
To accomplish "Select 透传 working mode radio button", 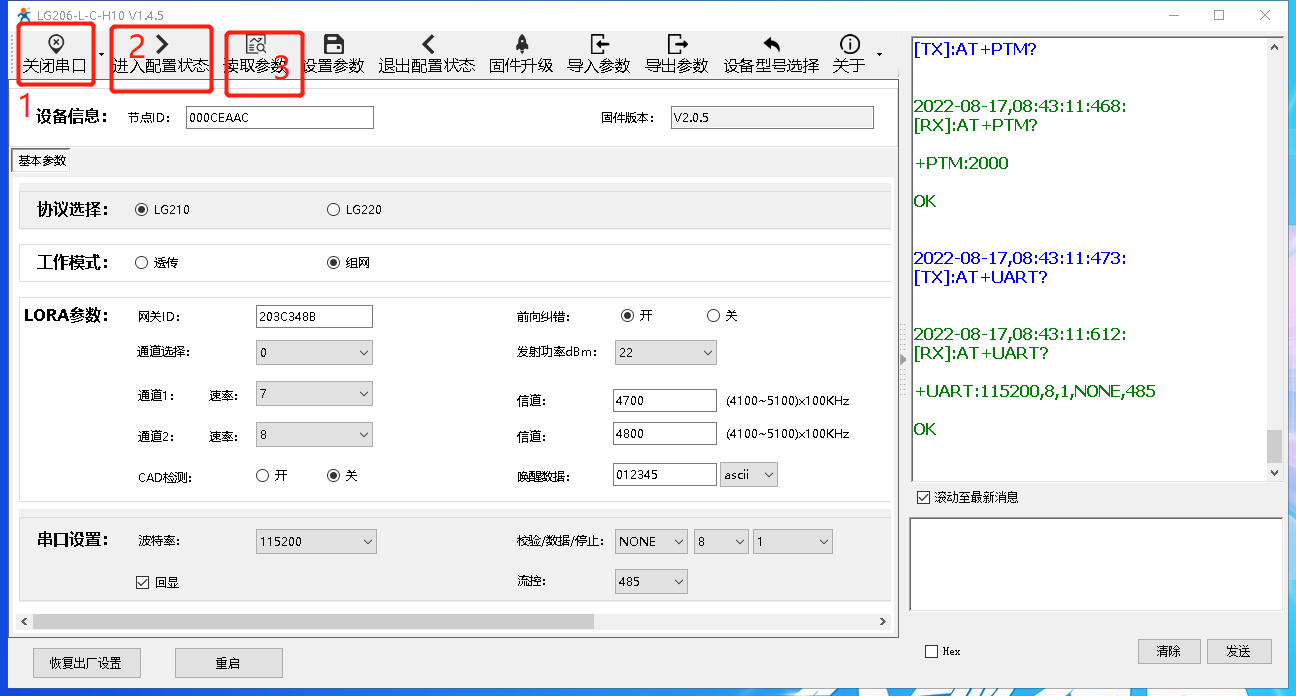I will pos(142,263).
